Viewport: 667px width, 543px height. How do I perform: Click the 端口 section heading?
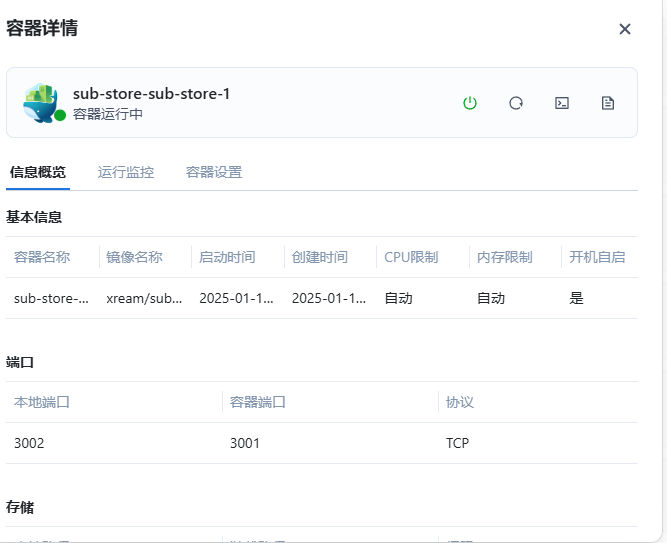tap(20, 363)
